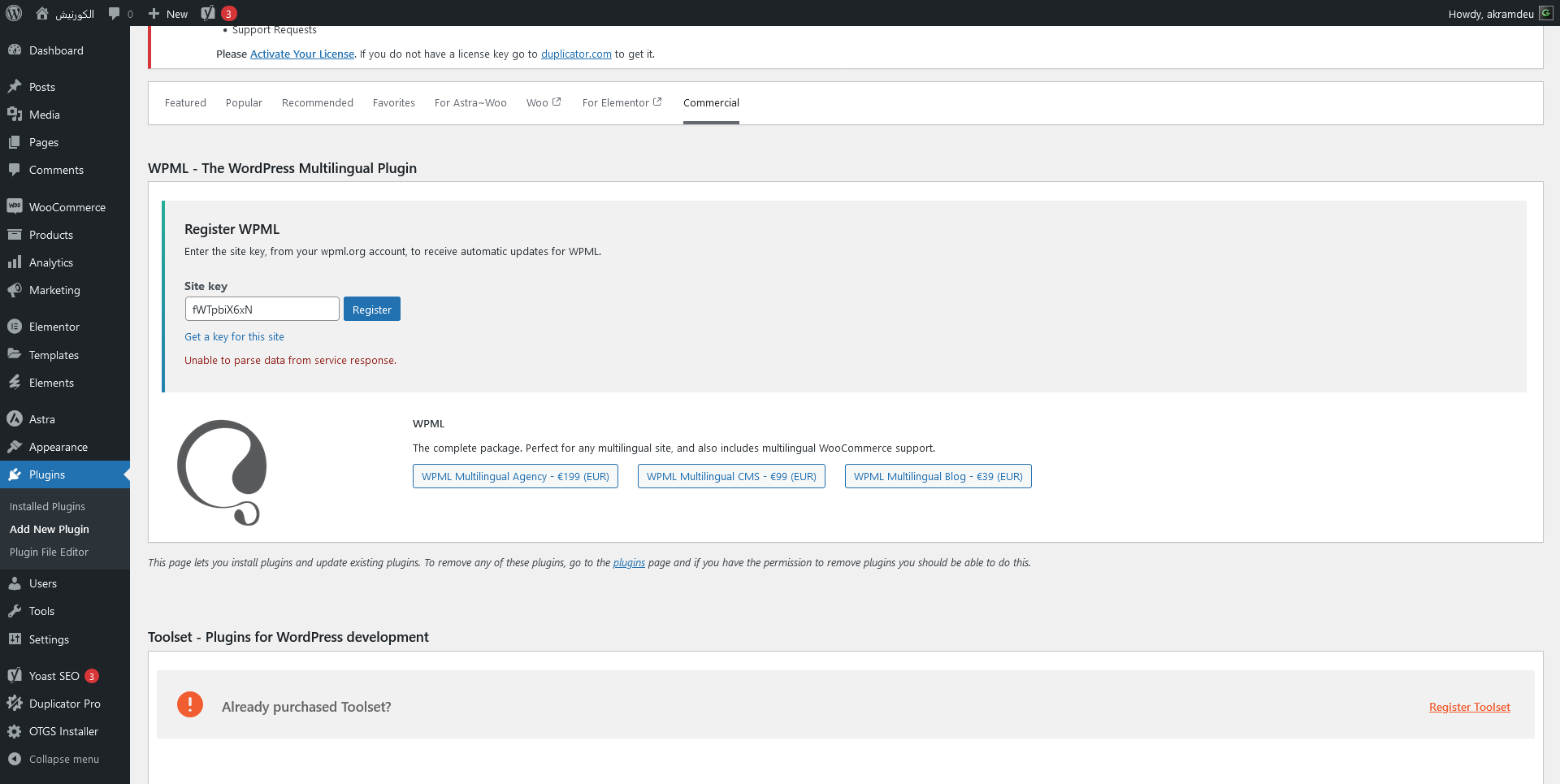Click the plus New icon in the admin bar

154,13
